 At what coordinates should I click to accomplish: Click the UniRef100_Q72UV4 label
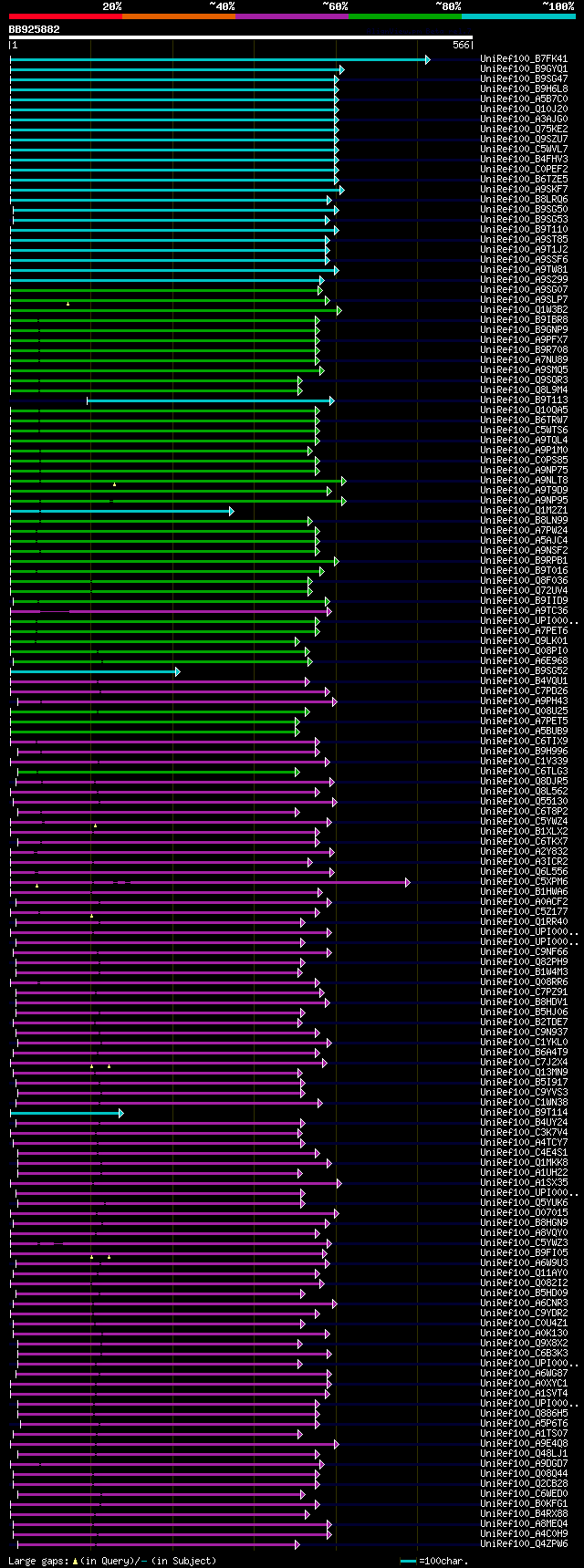[524, 590]
